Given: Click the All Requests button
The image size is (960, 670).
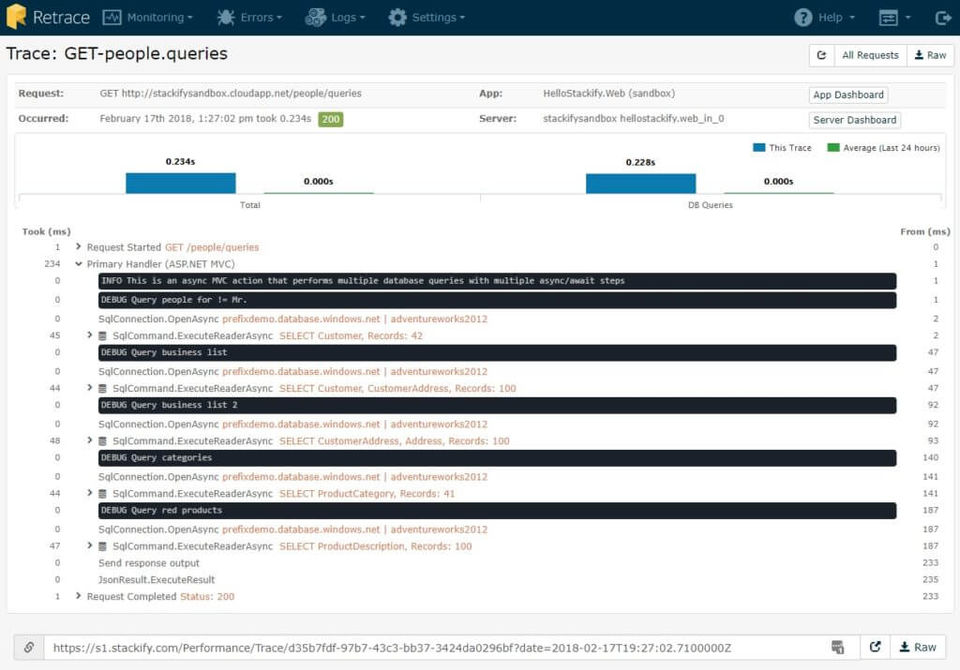Looking at the screenshot, I should point(870,55).
